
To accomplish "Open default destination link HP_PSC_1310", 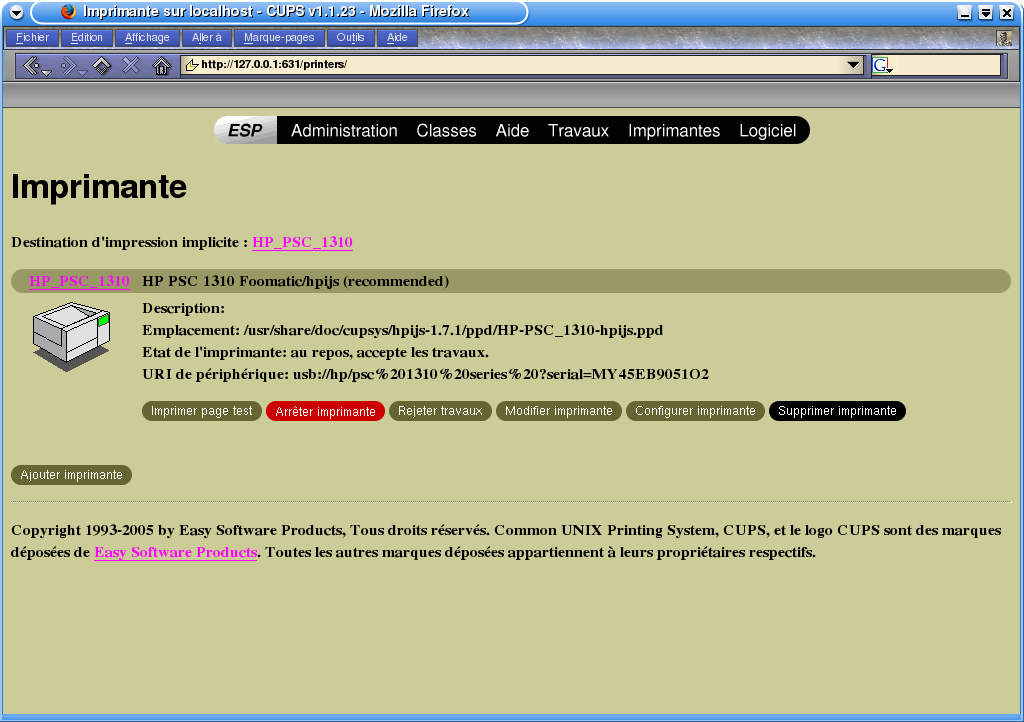I will [302, 242].
